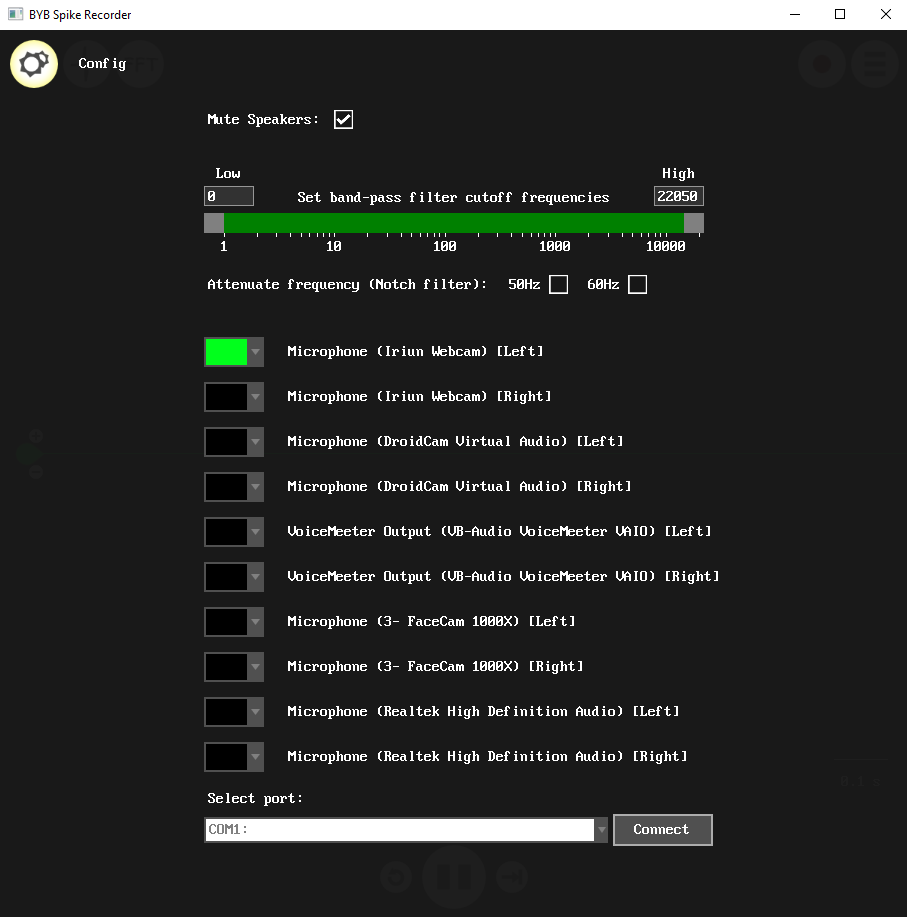Open the COM1 port selection dropdown
The width and height of the screenshot is (907, 917).
[x=601, y=830]
